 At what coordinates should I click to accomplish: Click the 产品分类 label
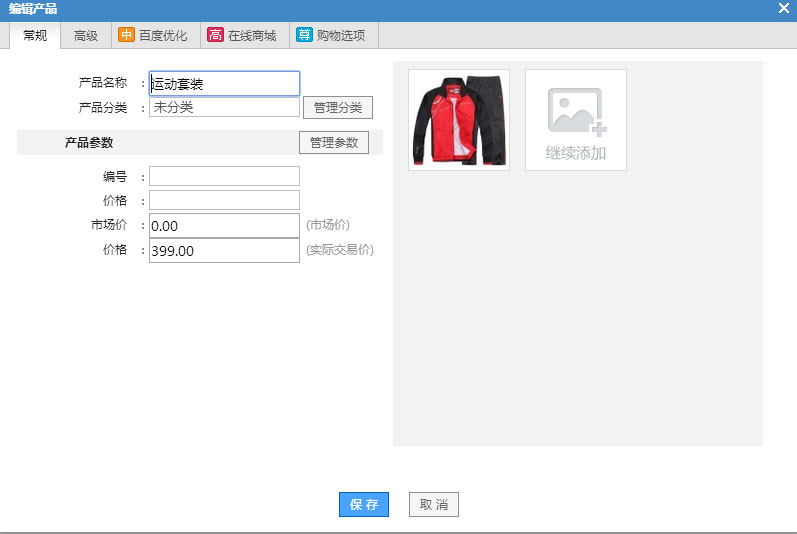[x=103, y=108]
